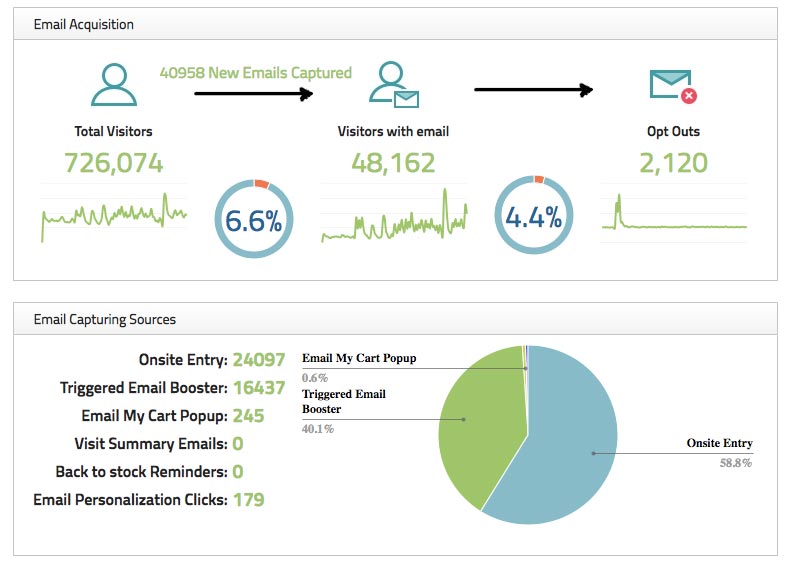Click arrow between Total Visitors and email

click(x=254, y=93)
